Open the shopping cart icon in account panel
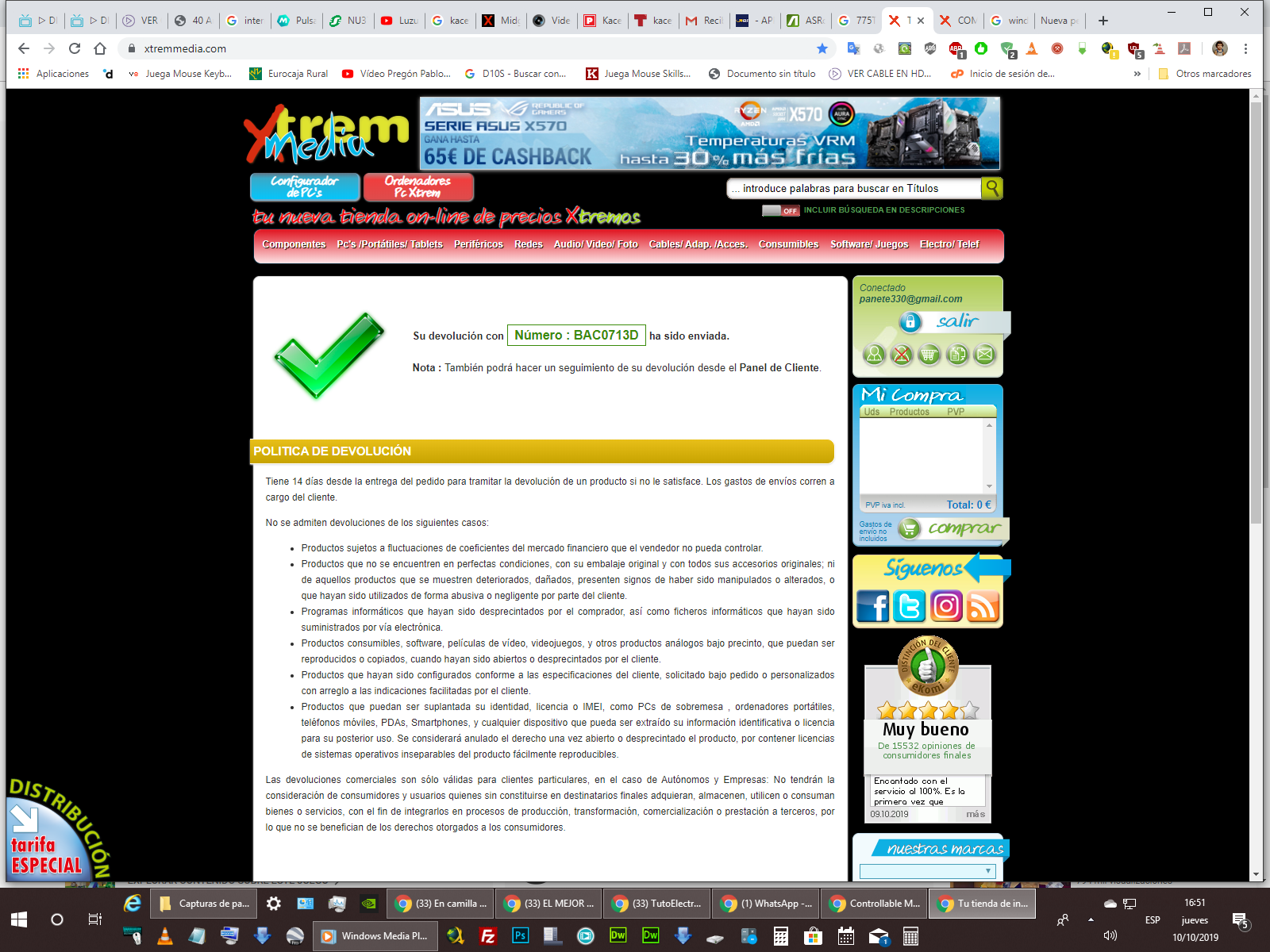This screenshot has width=1270, height=952. point(929,355)
